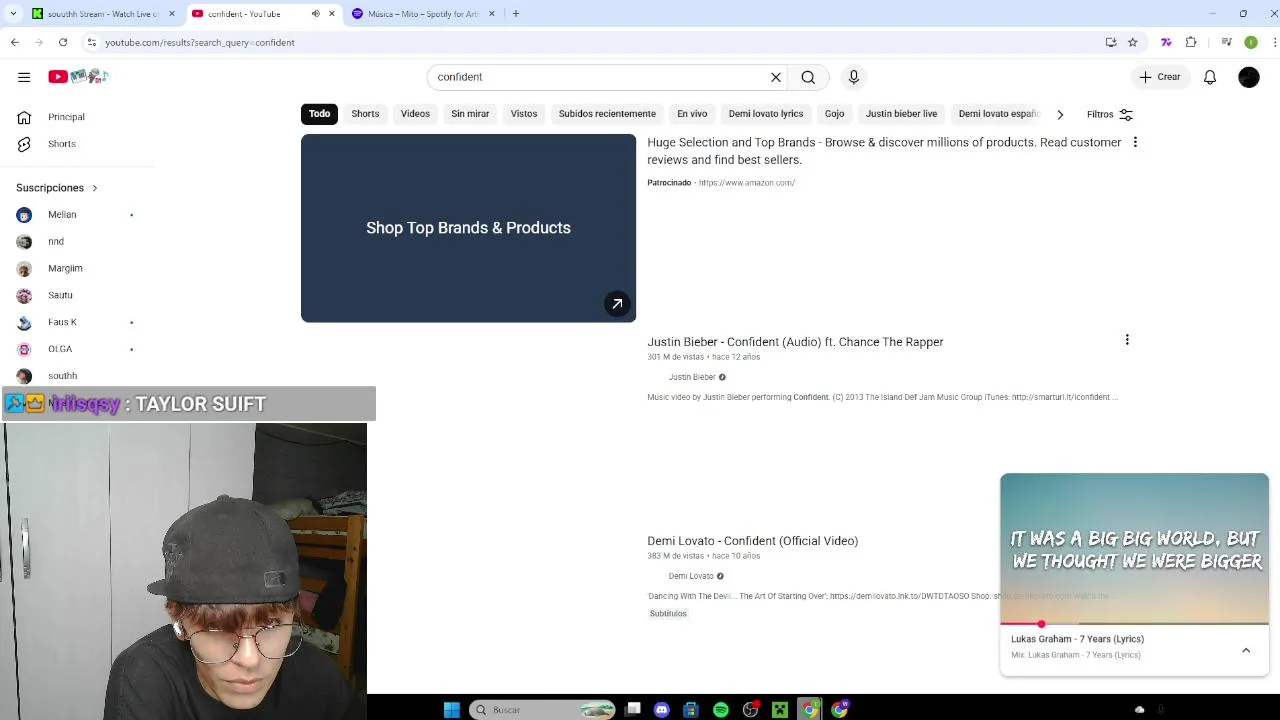Bookmark this page with the star
Viewport: 1280px width, 720px height.
coord(1133,42)
